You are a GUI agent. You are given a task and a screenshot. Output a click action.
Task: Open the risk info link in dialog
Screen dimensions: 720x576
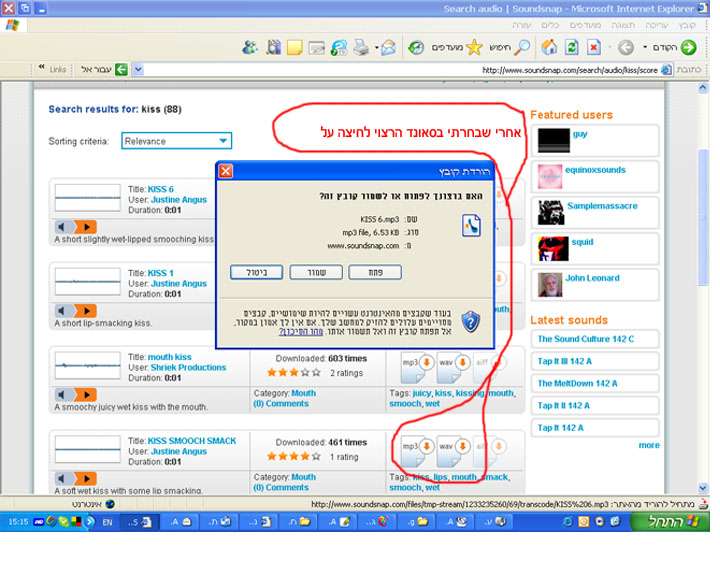click(x=301, y=332)
